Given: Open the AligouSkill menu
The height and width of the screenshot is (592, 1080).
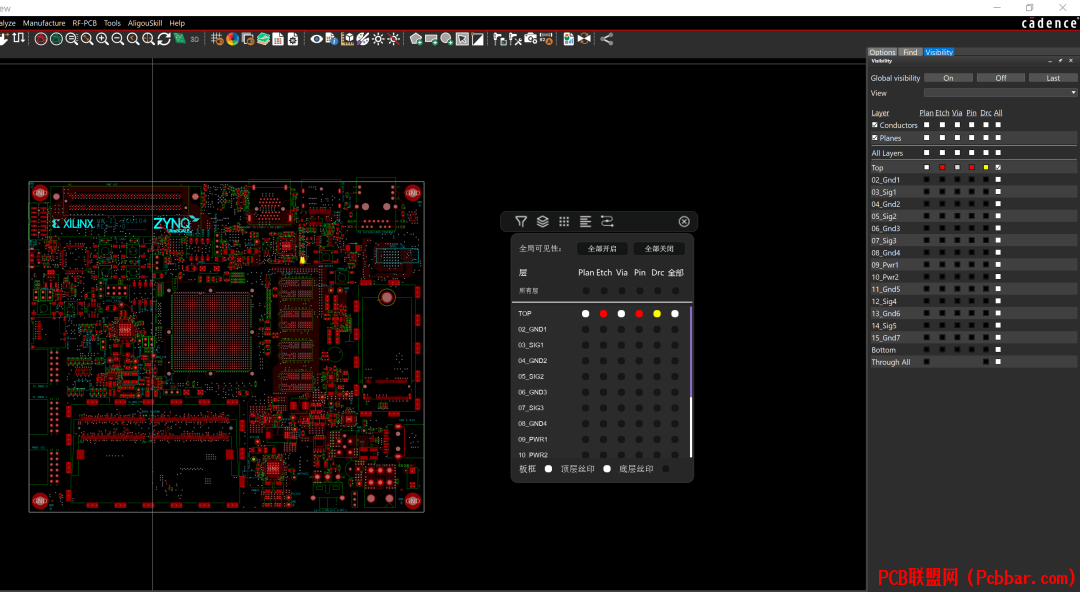Looking at the screenshot, I should point(145,23).
